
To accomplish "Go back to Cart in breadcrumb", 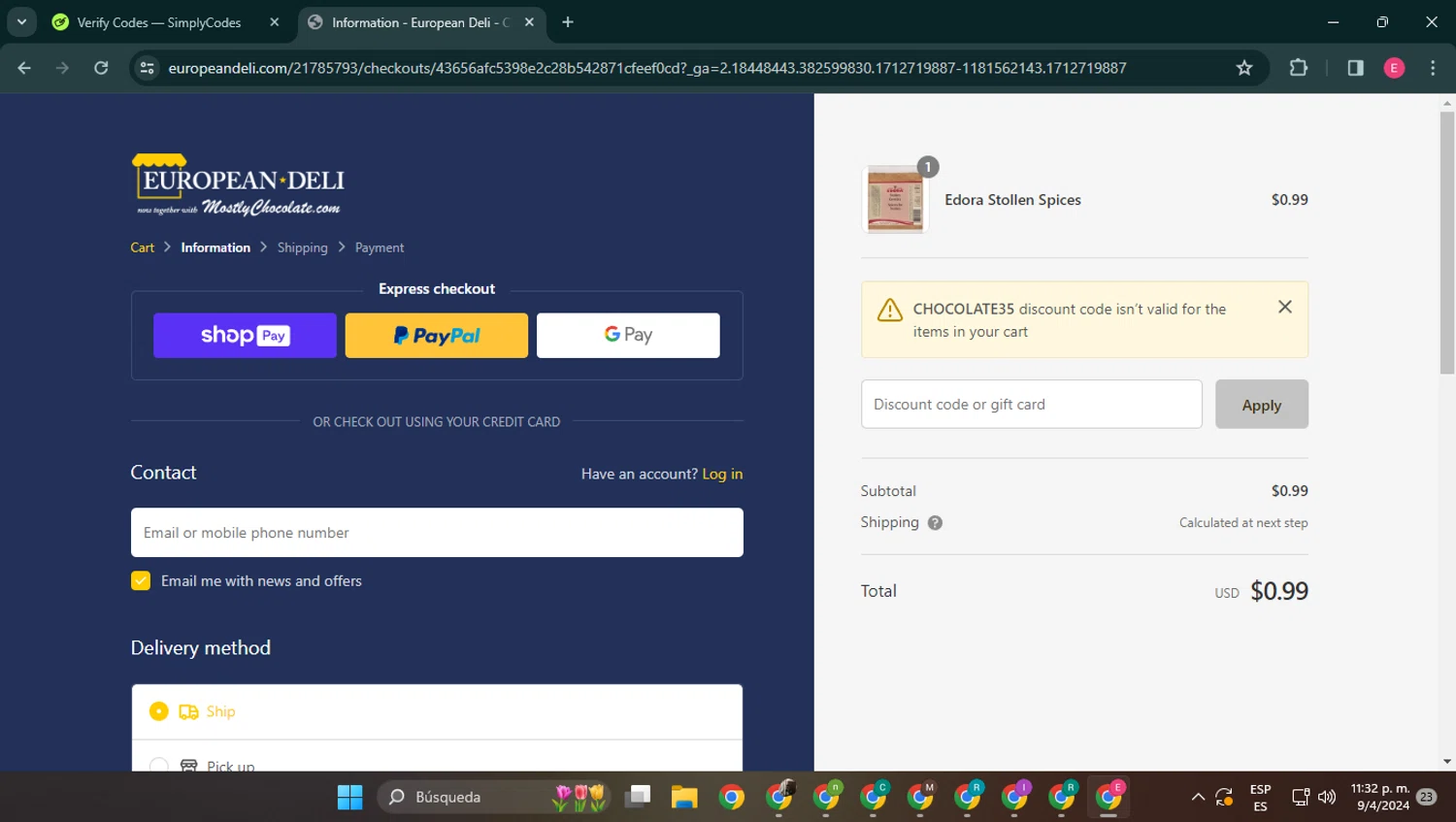I will 143,247.
